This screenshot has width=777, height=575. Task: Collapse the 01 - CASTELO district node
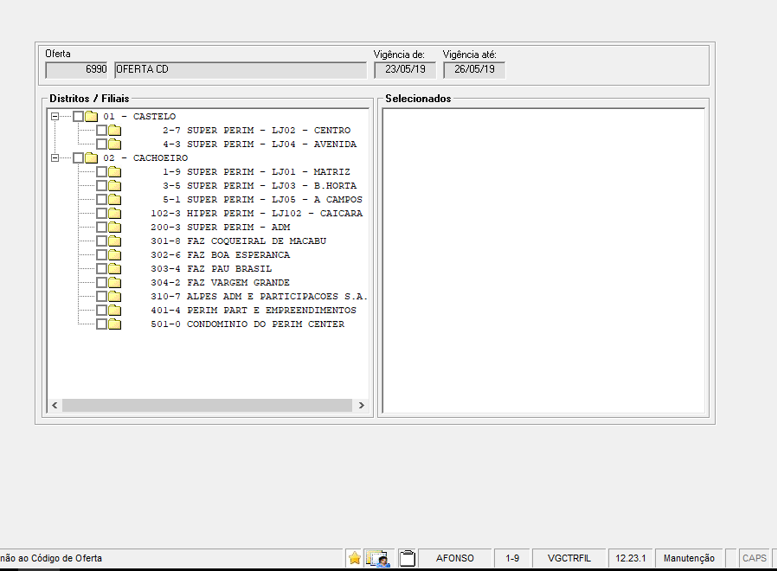tap(55, 116)
